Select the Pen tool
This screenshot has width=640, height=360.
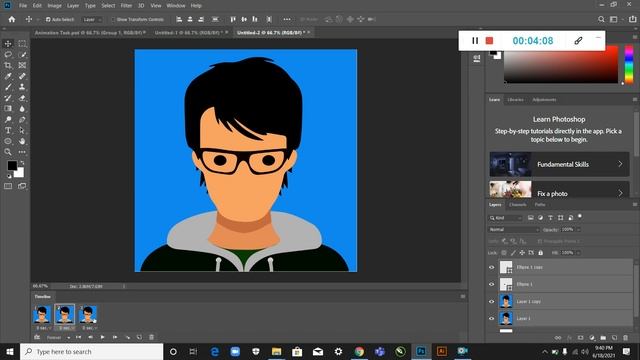(22, 120)
